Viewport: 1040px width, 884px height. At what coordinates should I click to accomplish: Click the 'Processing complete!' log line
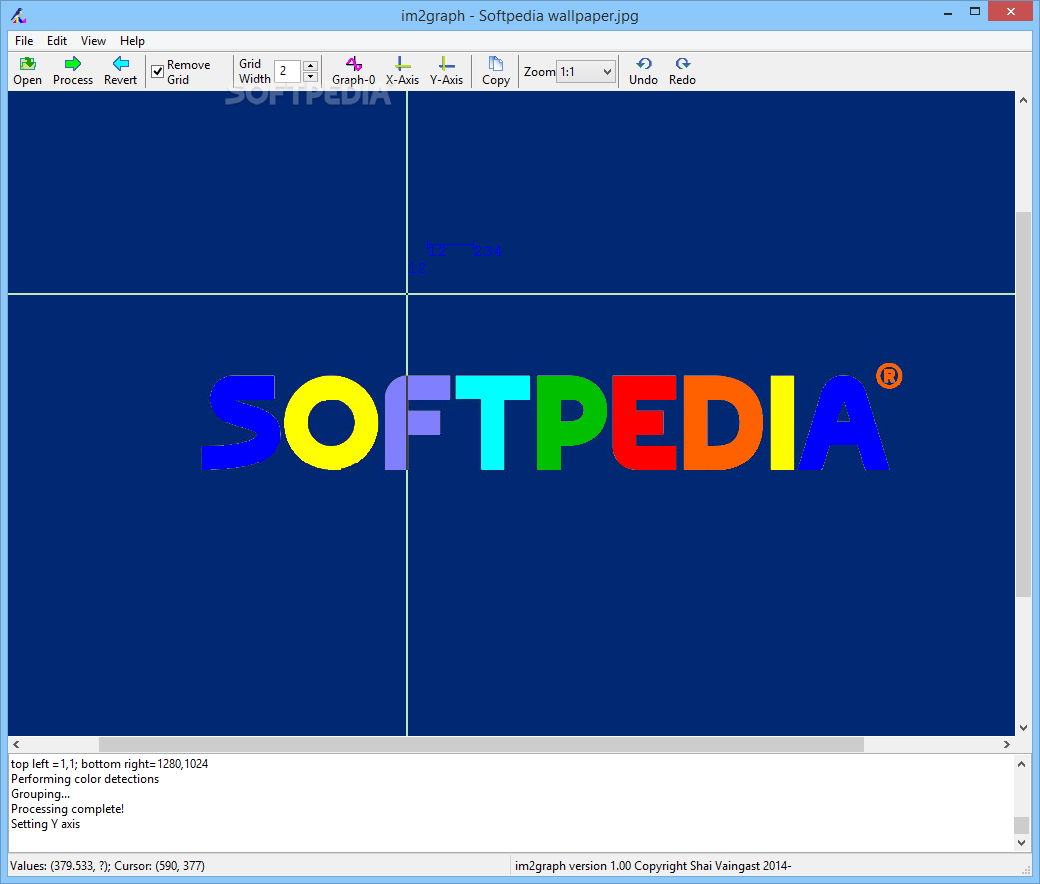pos(68,809)
